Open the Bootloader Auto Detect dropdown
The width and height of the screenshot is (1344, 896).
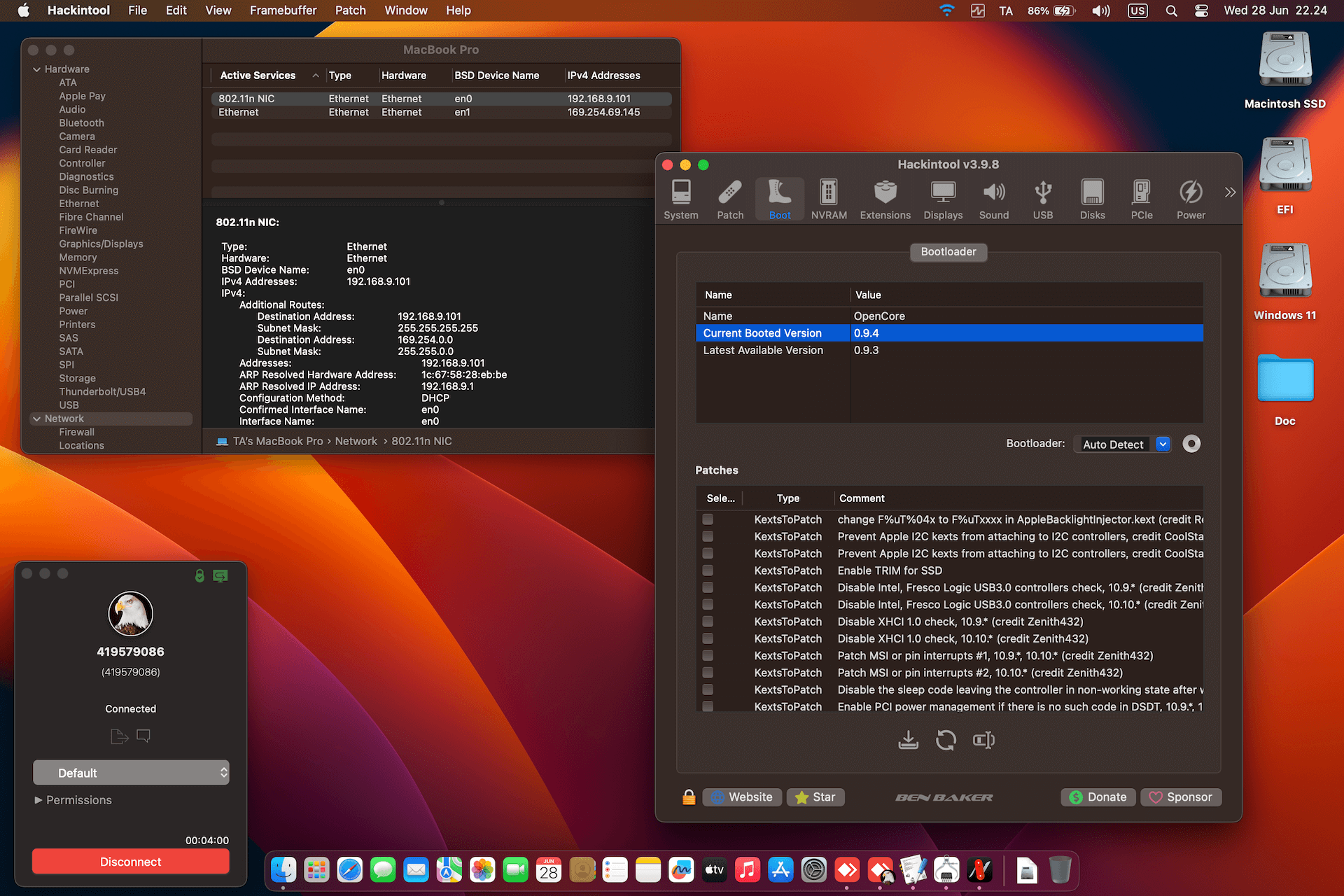(1122, 444)
